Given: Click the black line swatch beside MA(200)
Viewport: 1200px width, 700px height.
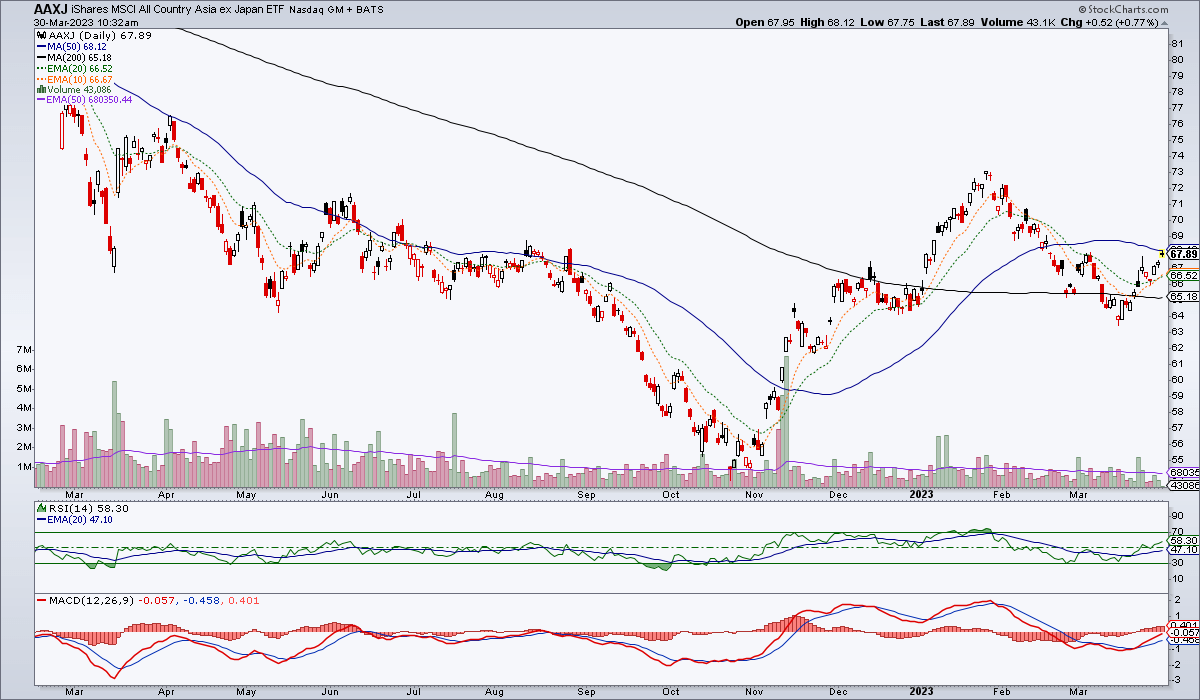Looking at the screenshot, I should click(41, 57).
